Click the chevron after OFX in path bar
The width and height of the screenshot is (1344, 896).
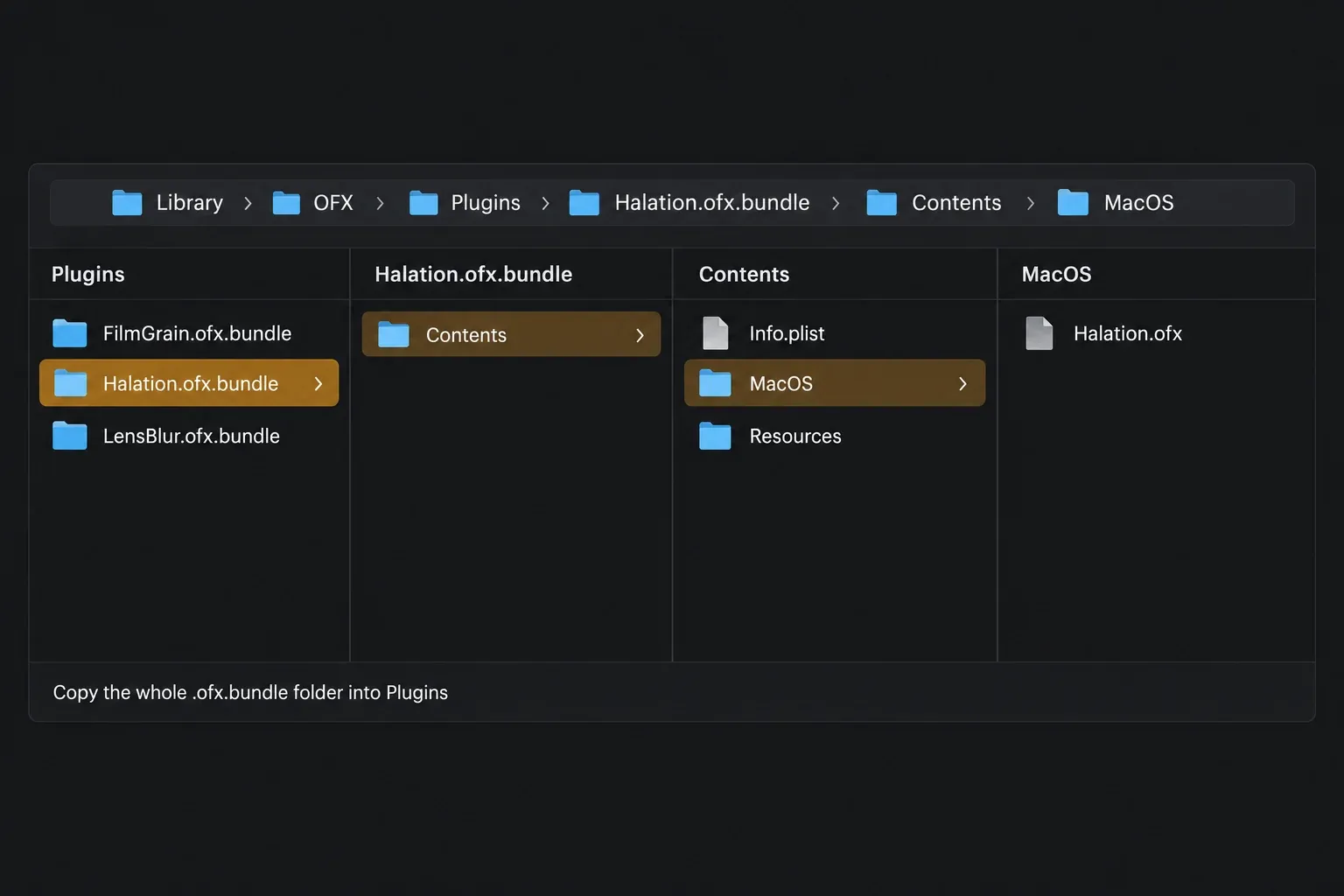click(x=380, y=203)
